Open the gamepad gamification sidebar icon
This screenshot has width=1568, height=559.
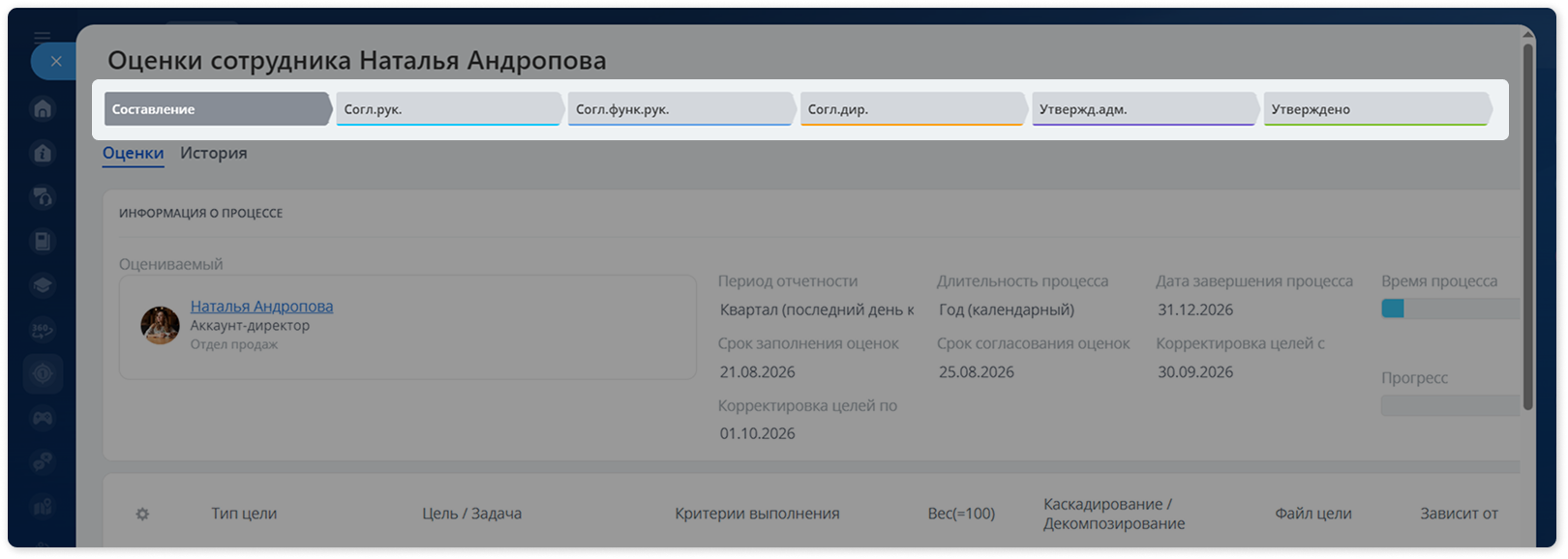coord(43,418)
